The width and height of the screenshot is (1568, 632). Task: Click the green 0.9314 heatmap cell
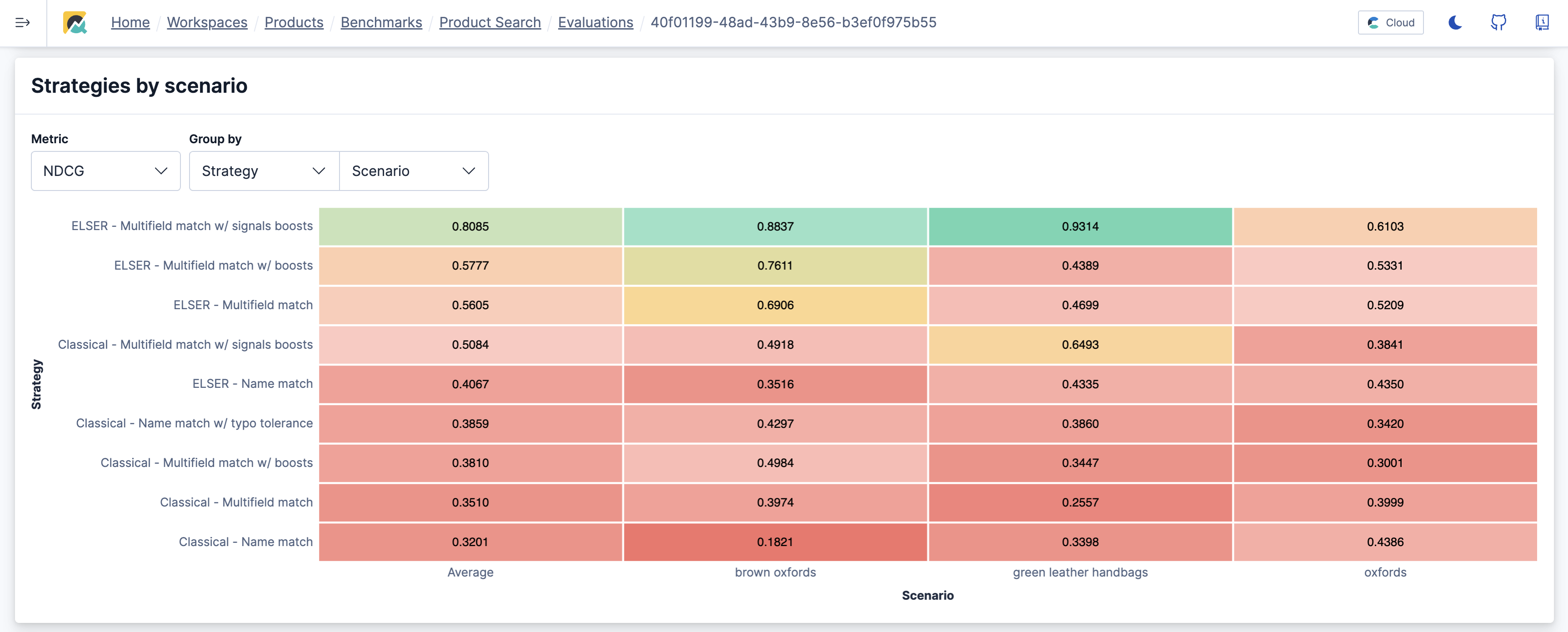click(1080, 226)
